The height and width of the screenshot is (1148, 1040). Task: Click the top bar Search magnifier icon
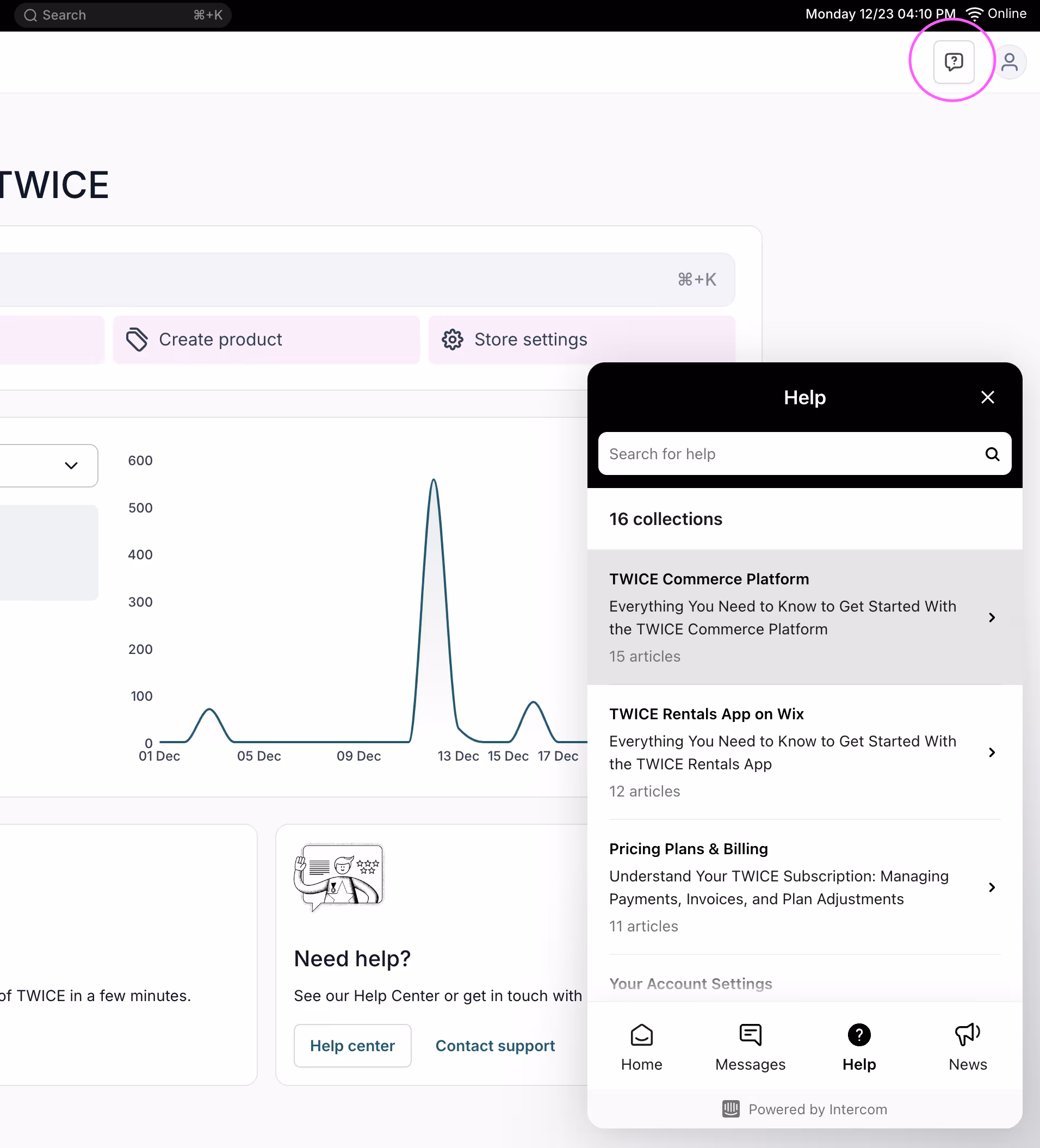(x=31, y=15)
